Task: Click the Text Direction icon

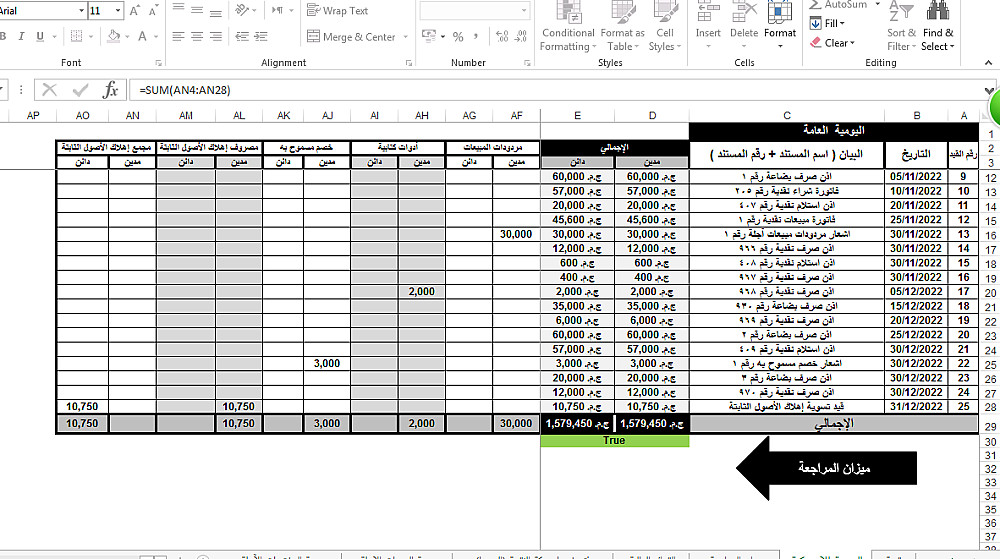Action: pyautogui.click(x=277, y=10)
